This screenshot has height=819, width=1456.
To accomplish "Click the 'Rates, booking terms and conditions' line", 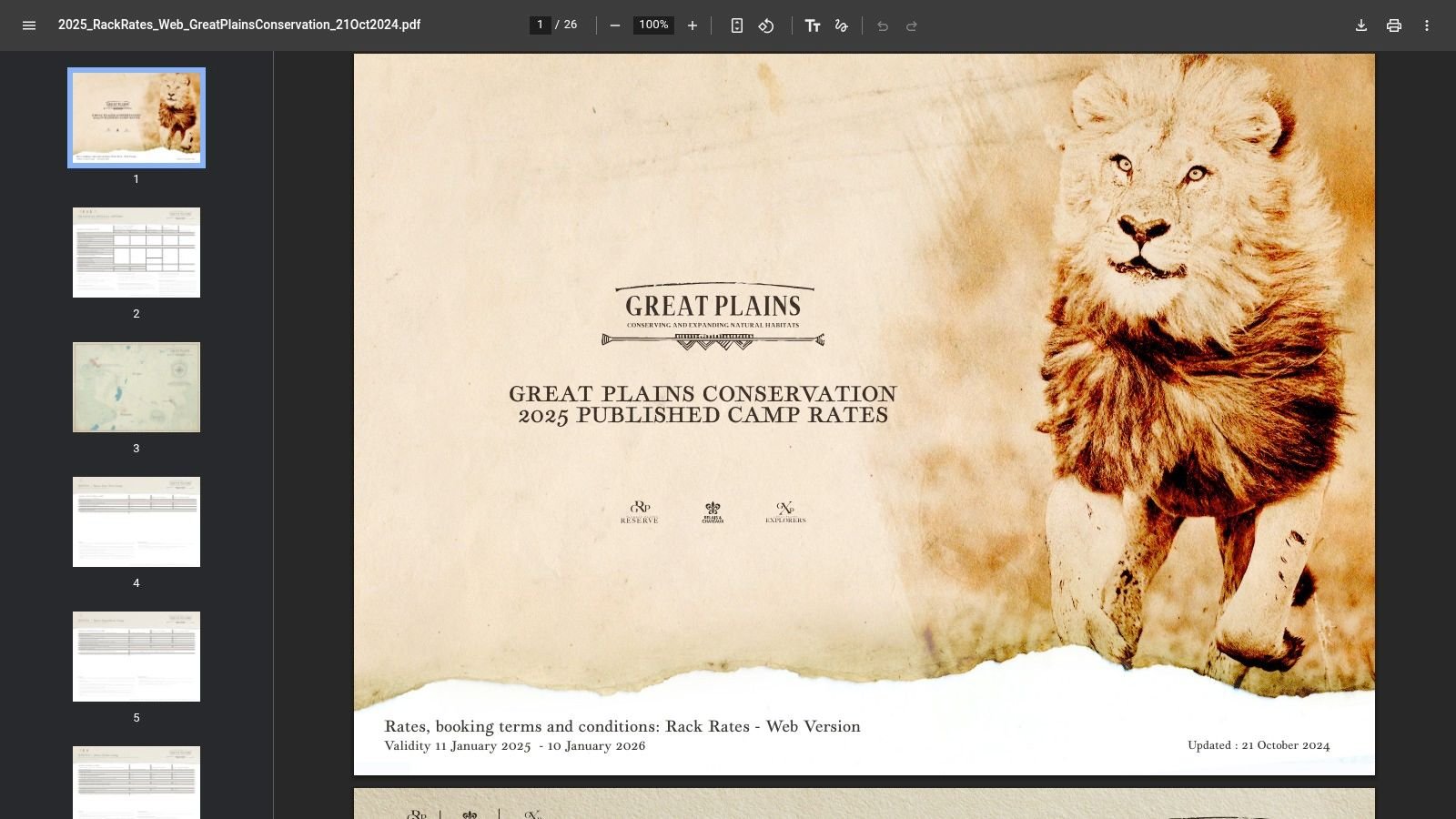I will point(622,726).
